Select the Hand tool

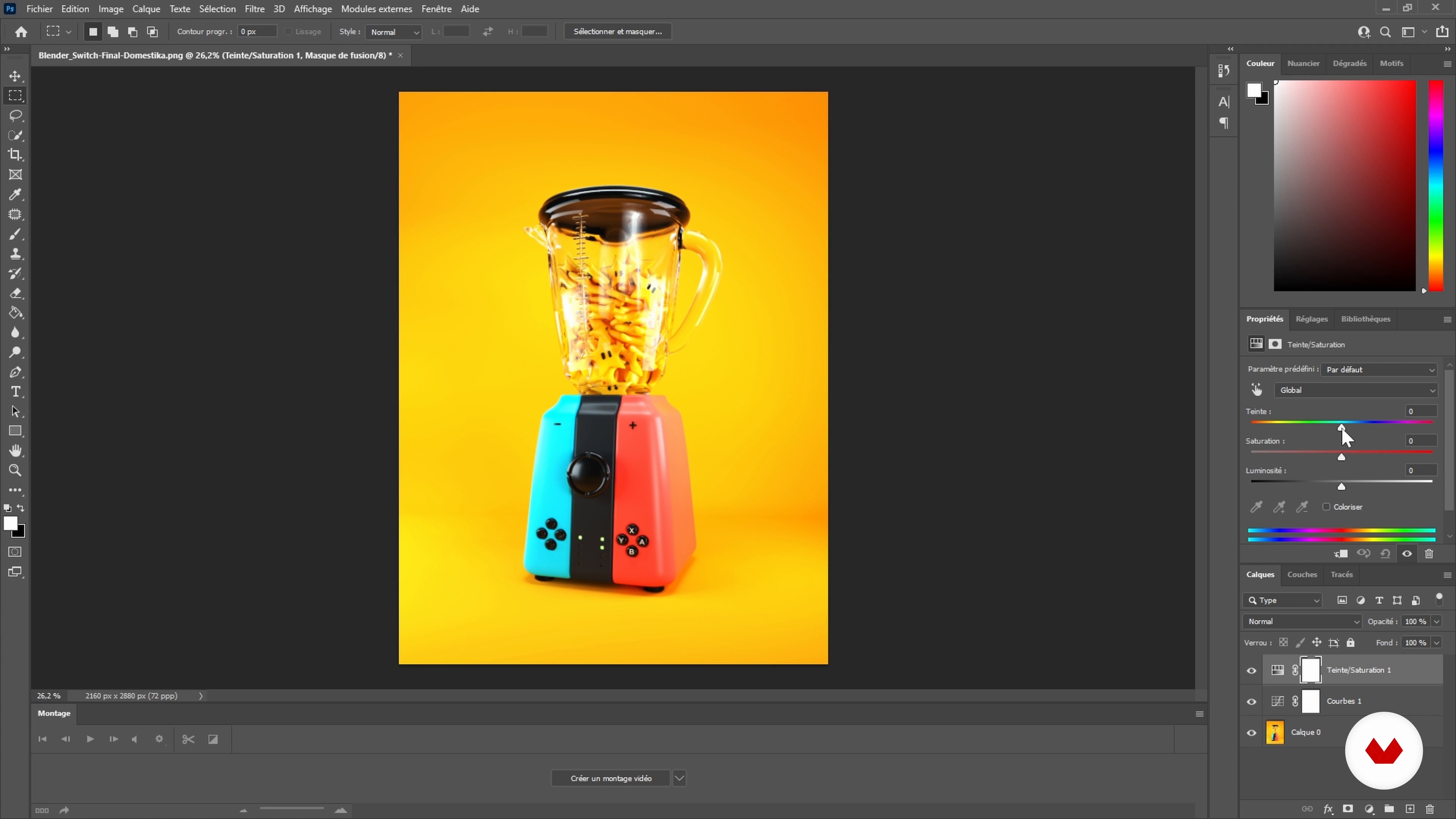pos(15,450)
